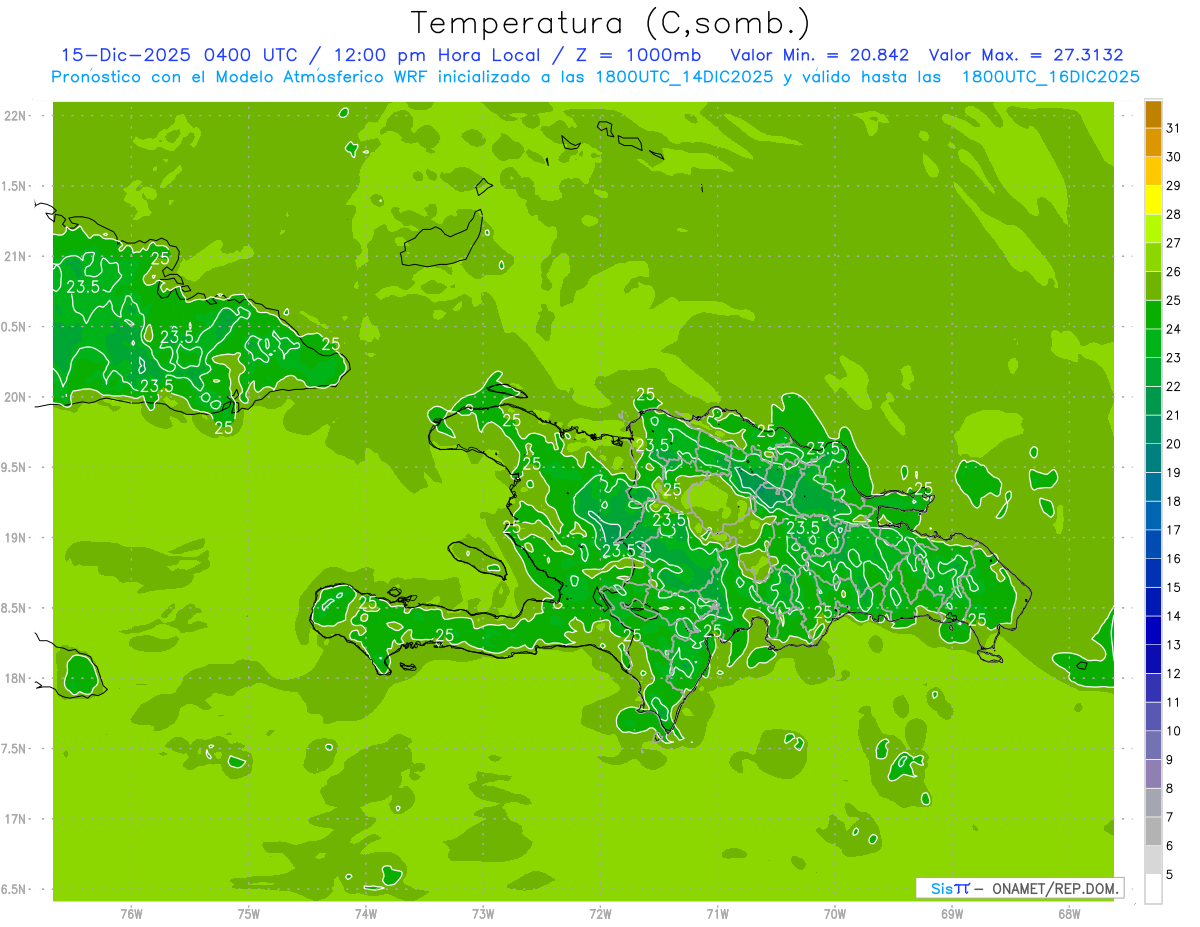Click the legend color band between 19 and 20
Image resolution: width=1200 pixels, height=927 pixels.
[1153, 458]
